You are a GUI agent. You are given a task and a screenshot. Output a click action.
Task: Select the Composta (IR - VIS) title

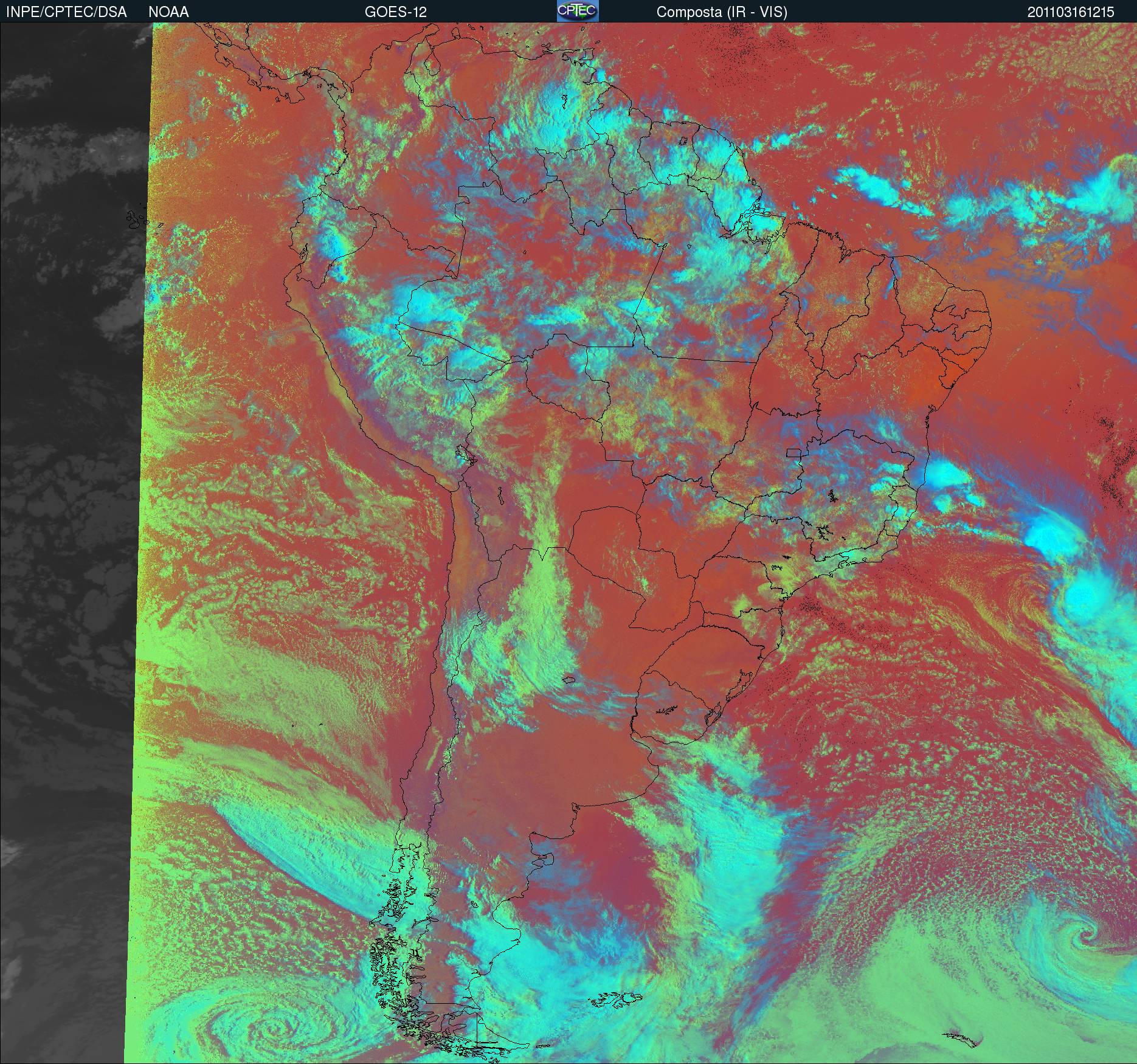(x=722, y=12)
